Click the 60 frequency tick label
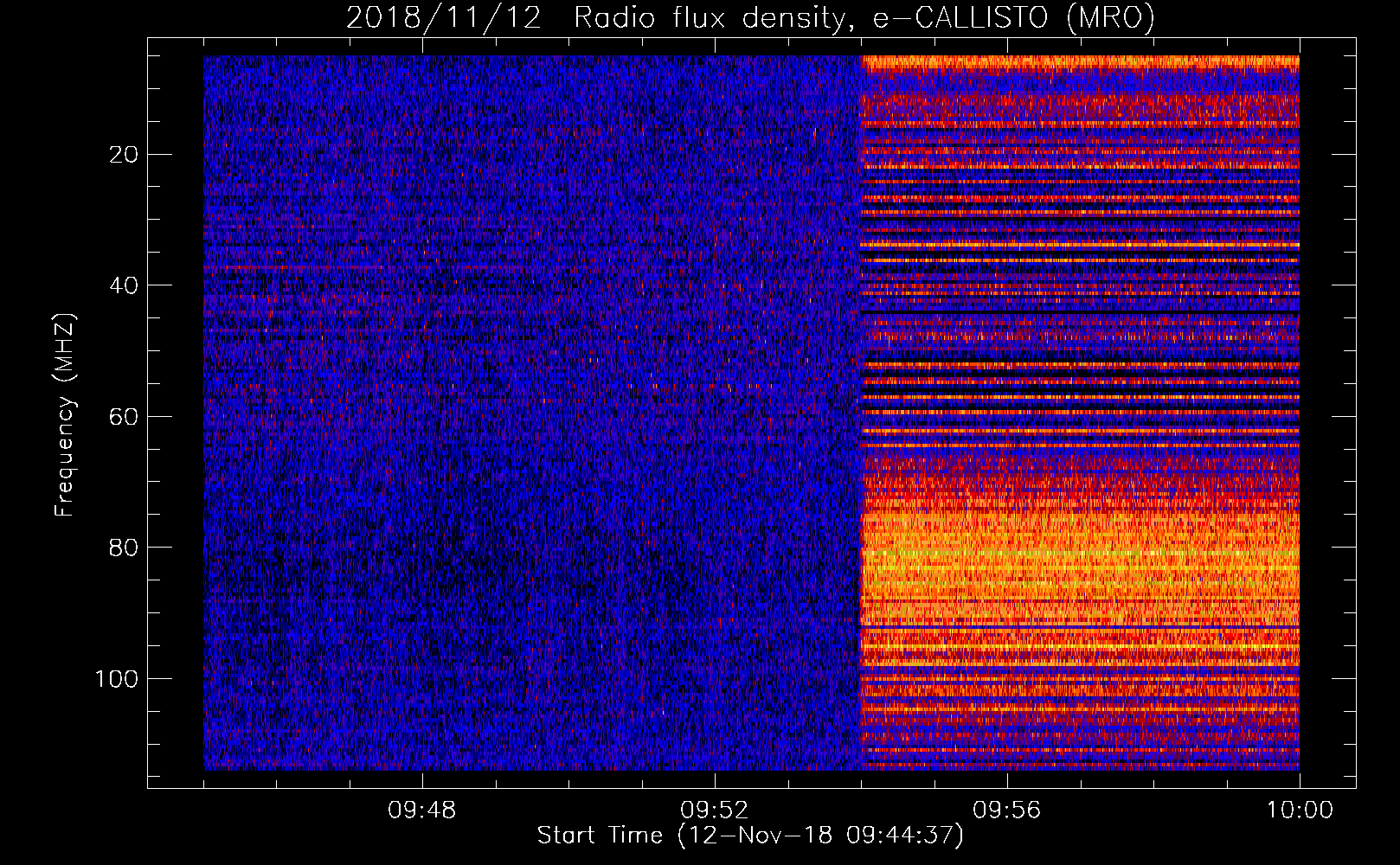The width and height of the screenshot is (1400, 865). [x=124, y=417]
